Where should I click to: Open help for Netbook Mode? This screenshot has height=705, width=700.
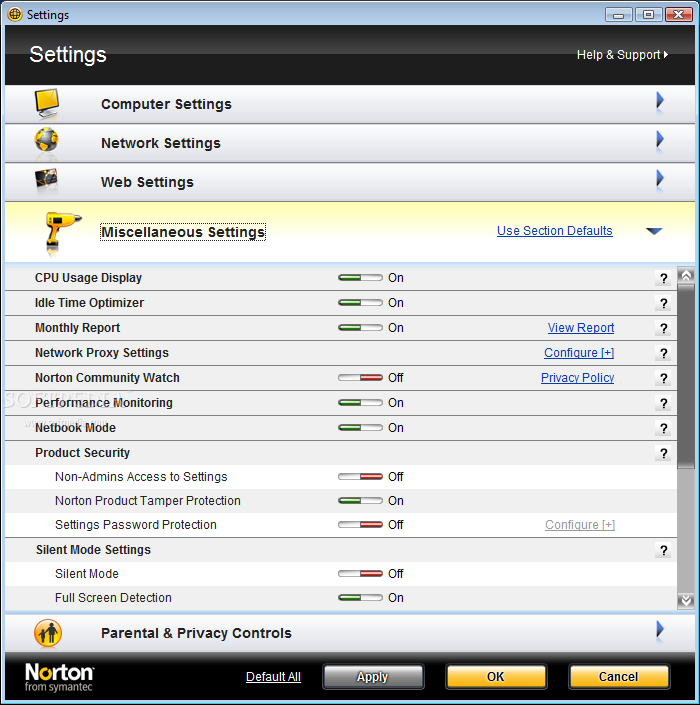pyautogui.click(x=663, y=428)
